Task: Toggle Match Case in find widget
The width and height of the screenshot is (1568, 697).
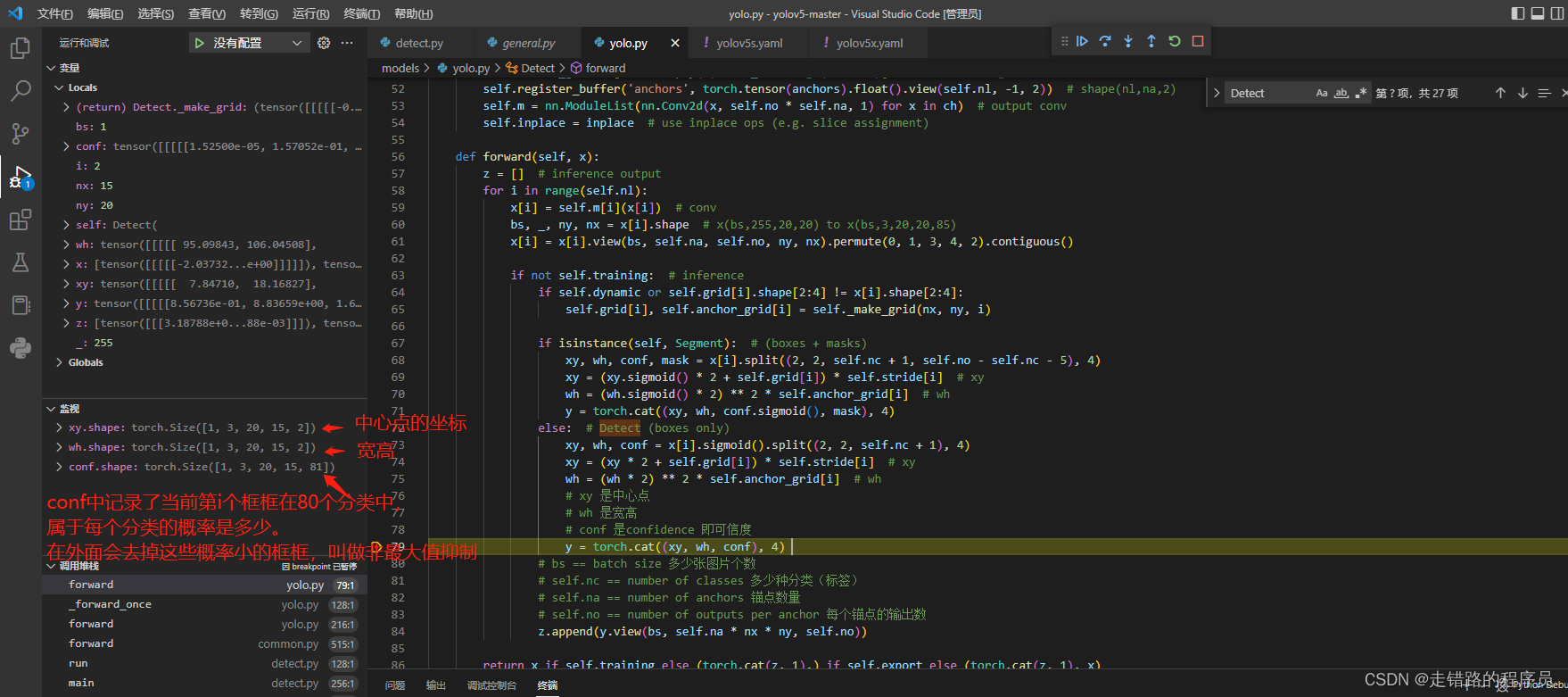Action: (x=1322, y=93)
